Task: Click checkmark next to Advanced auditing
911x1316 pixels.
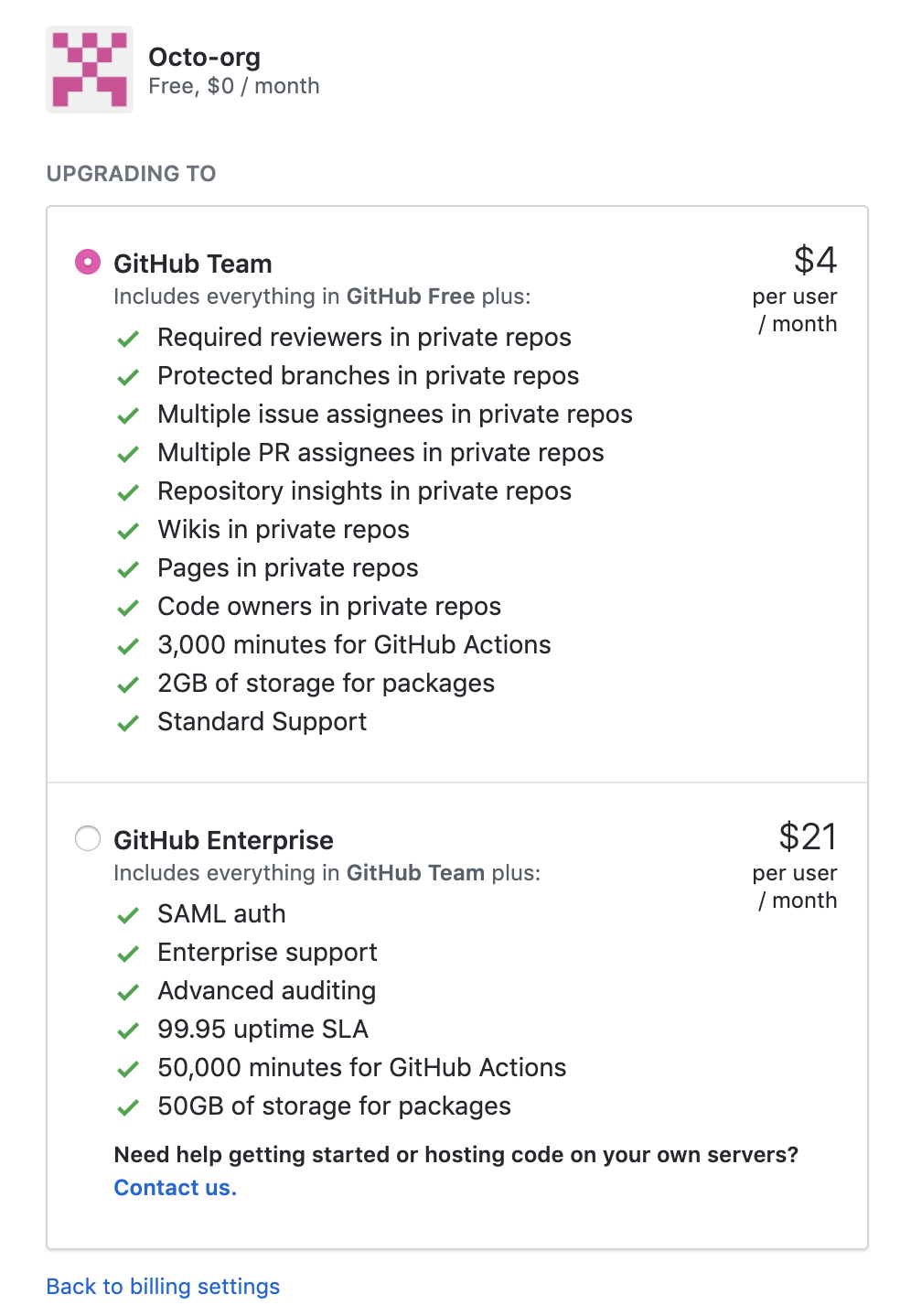Action: click(x=128, y=992)
